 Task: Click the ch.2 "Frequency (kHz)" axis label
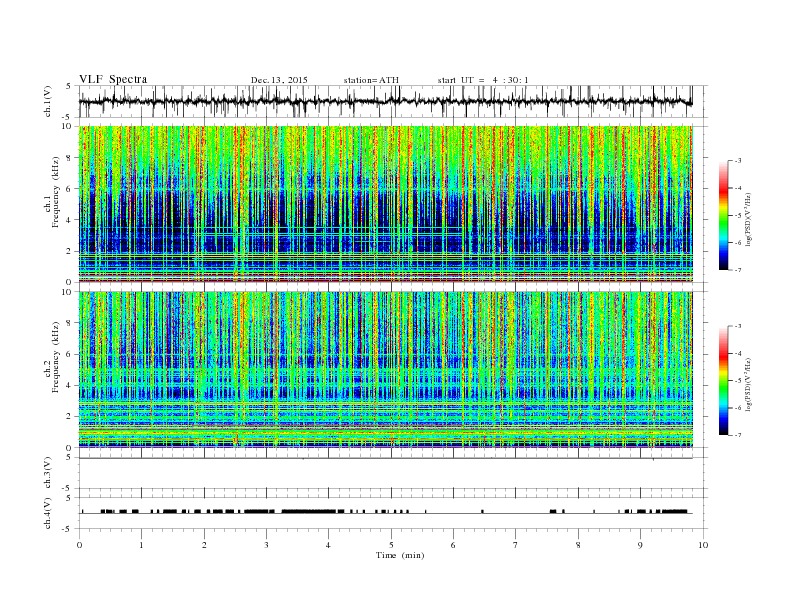[56, 356]
